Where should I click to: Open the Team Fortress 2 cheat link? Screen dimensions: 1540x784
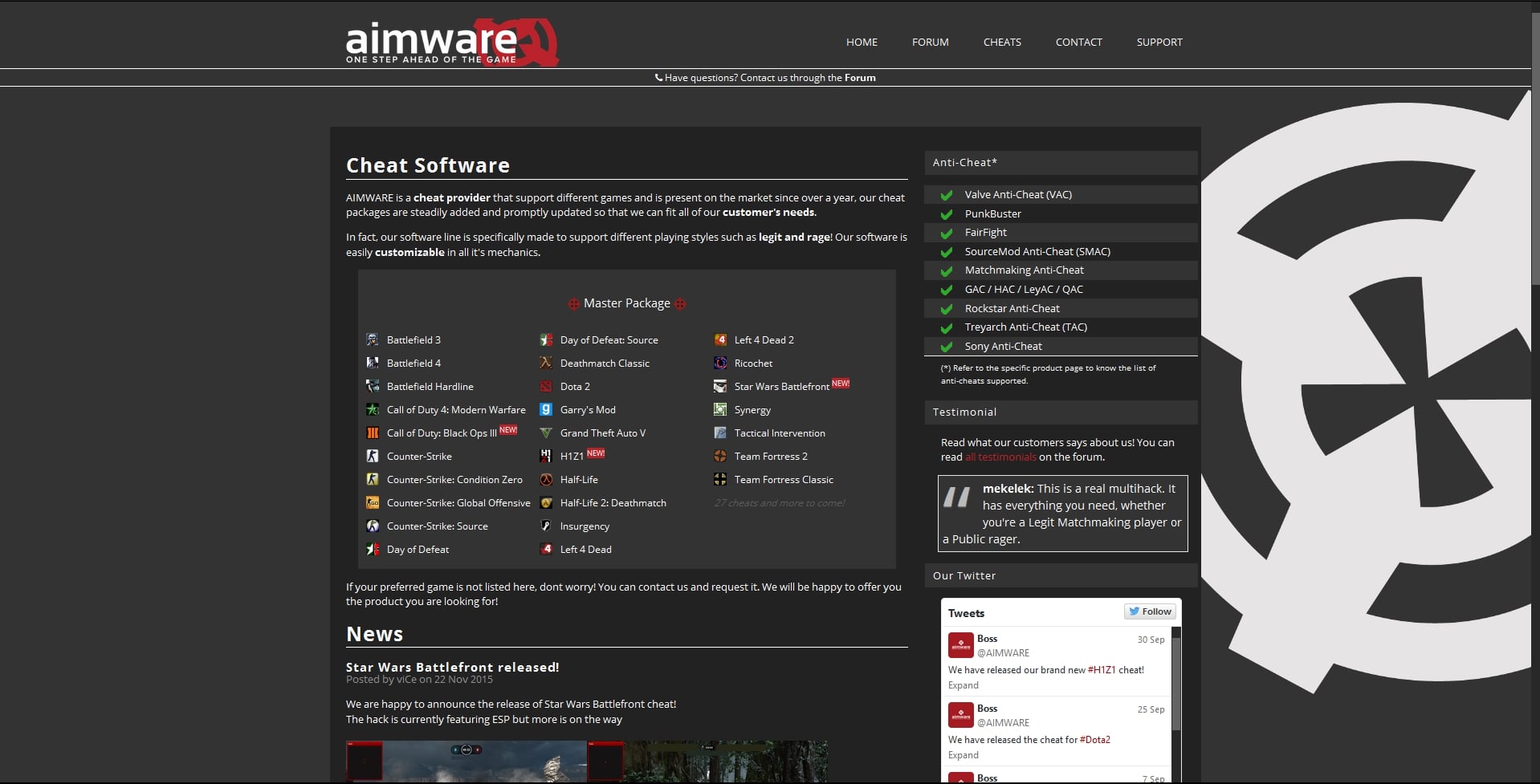(771, 457)
